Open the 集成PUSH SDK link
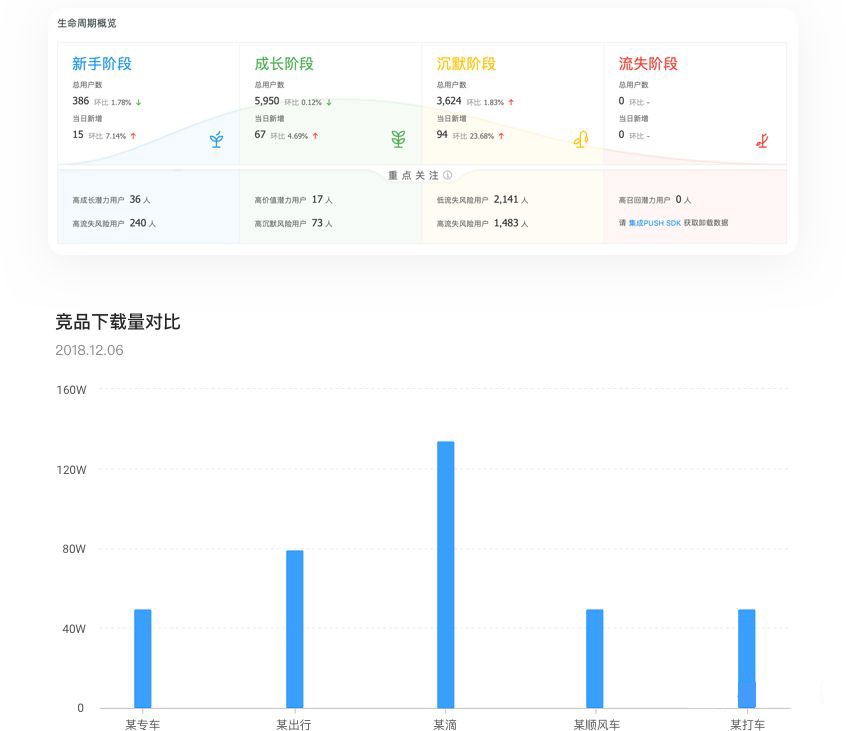This screenshot has width=846, height=731. 653,222
